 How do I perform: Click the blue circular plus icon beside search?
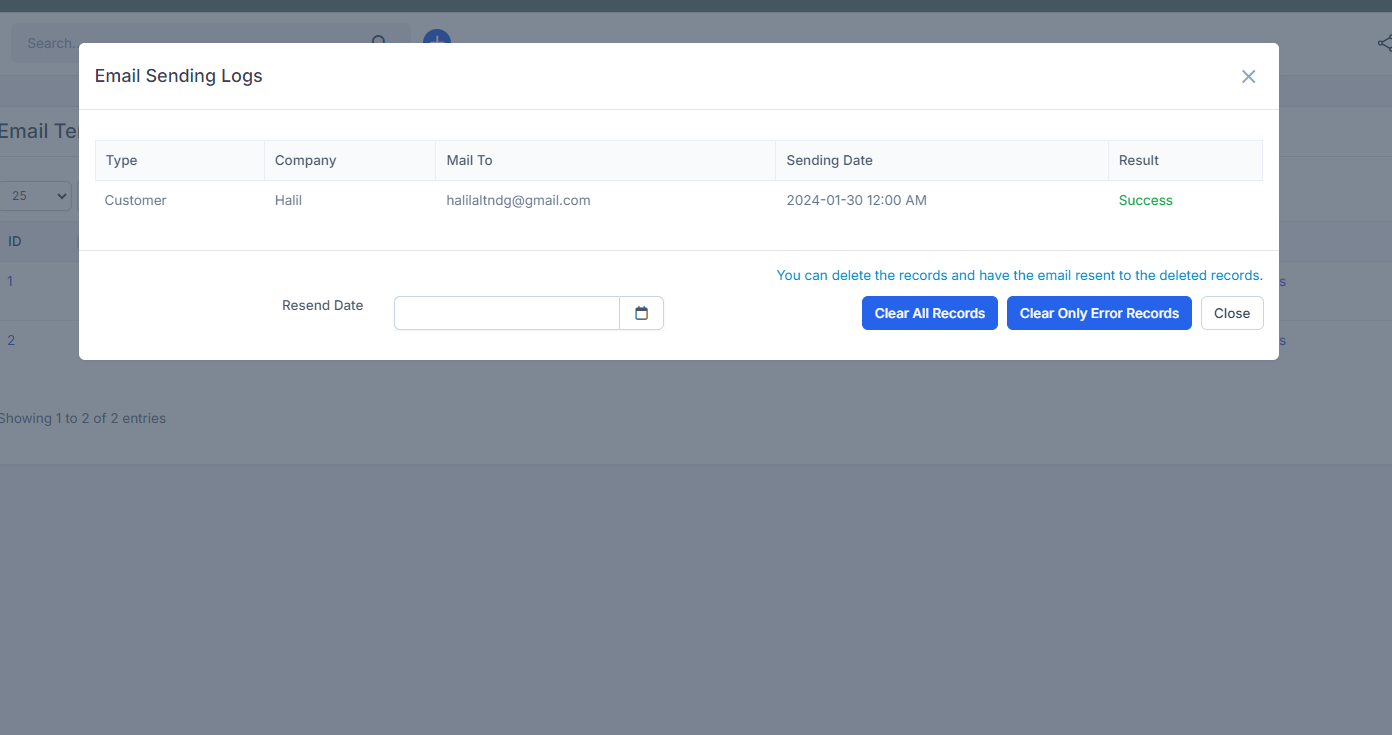coord(437,43)
